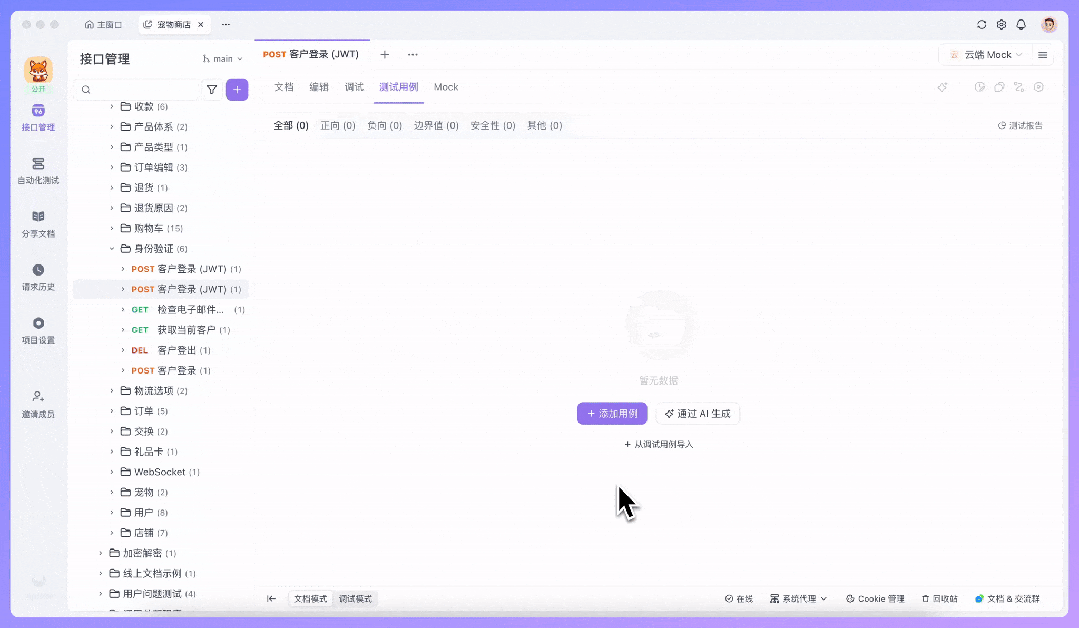Viewport: 1079px width, 628px height.
Task: Open the 接口管理 sidebar section
Action: 38,118
